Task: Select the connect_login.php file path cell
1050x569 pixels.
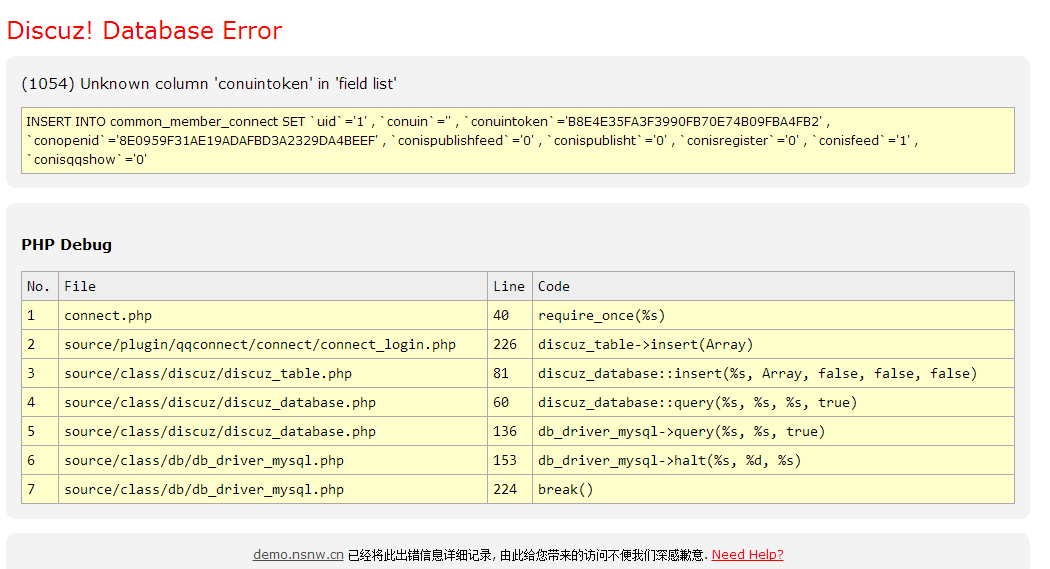Action: [x=273, y=344]
